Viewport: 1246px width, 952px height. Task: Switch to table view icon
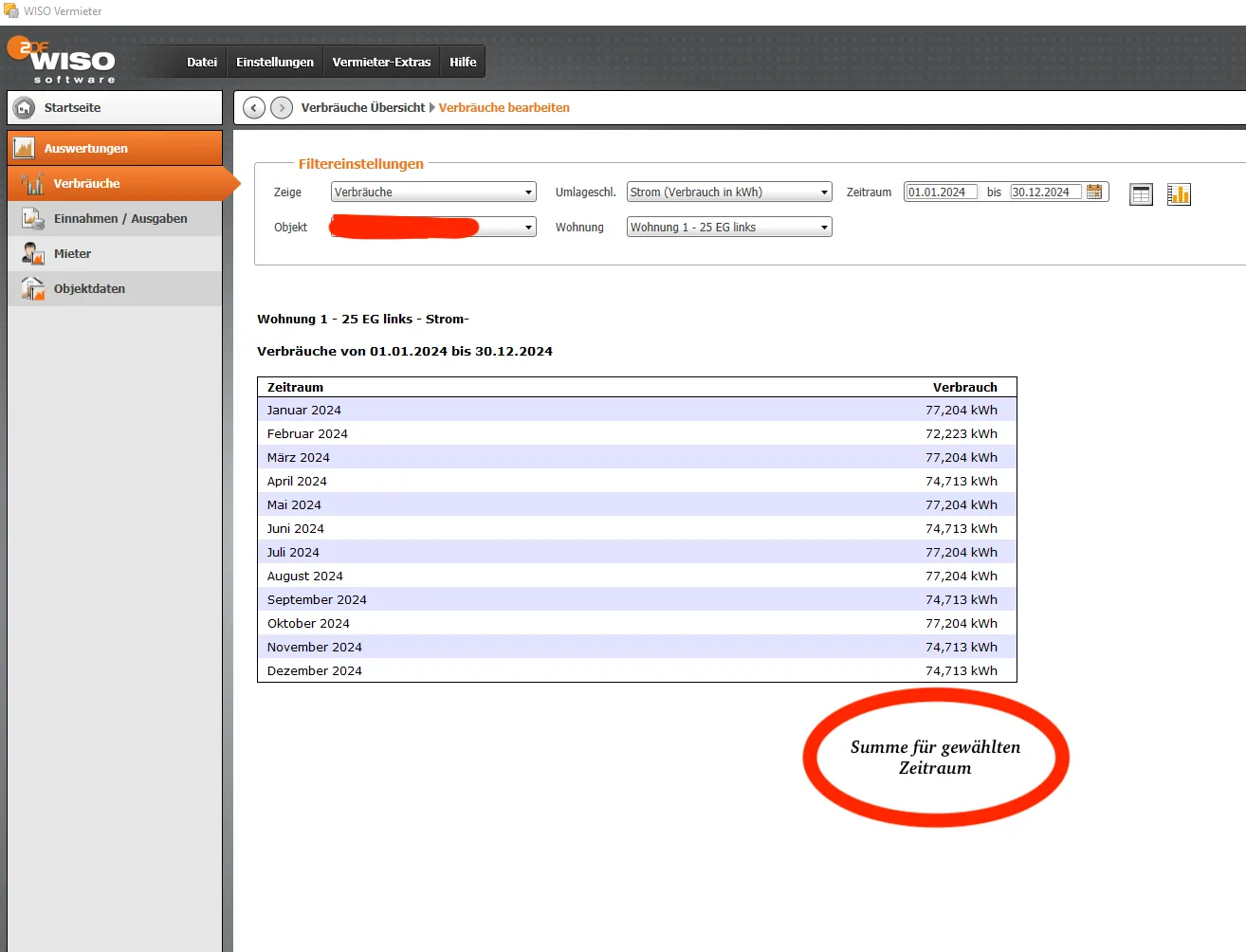pyautogui.click(x=1141, y=194)
